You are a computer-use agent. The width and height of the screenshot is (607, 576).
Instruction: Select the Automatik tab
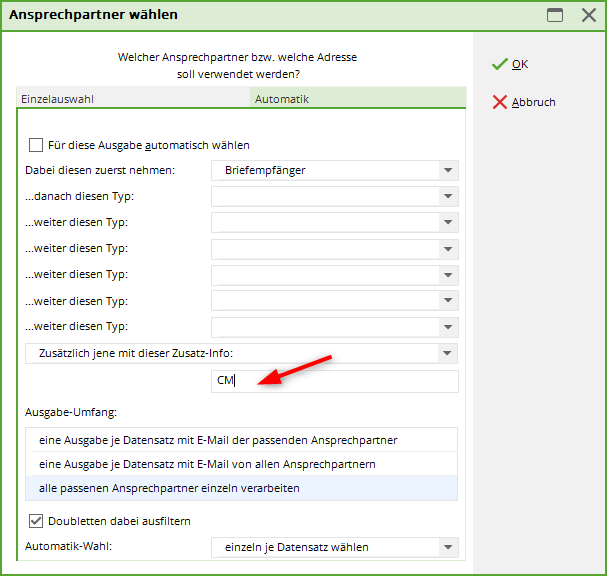pyautogui.click(x=357, y=99)
